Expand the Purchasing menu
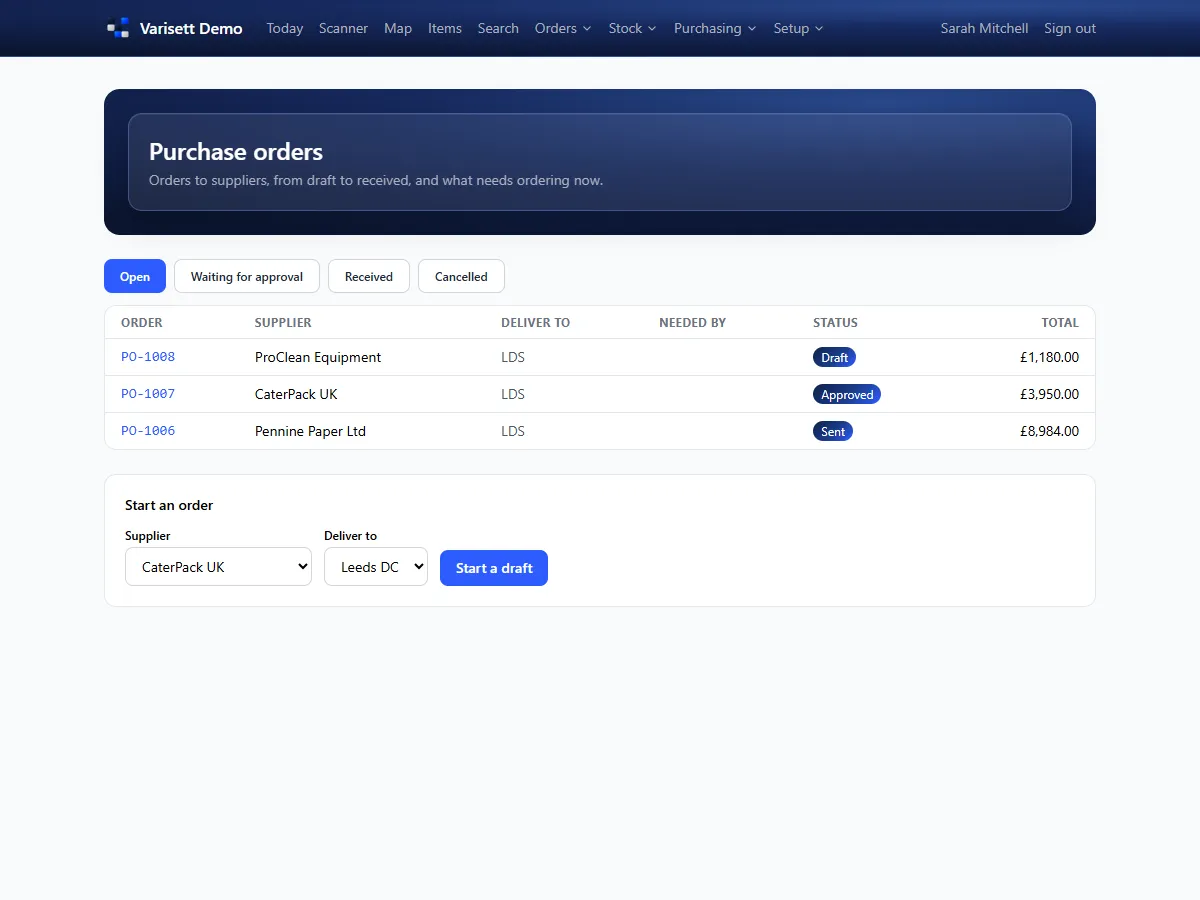 point(715,28)
